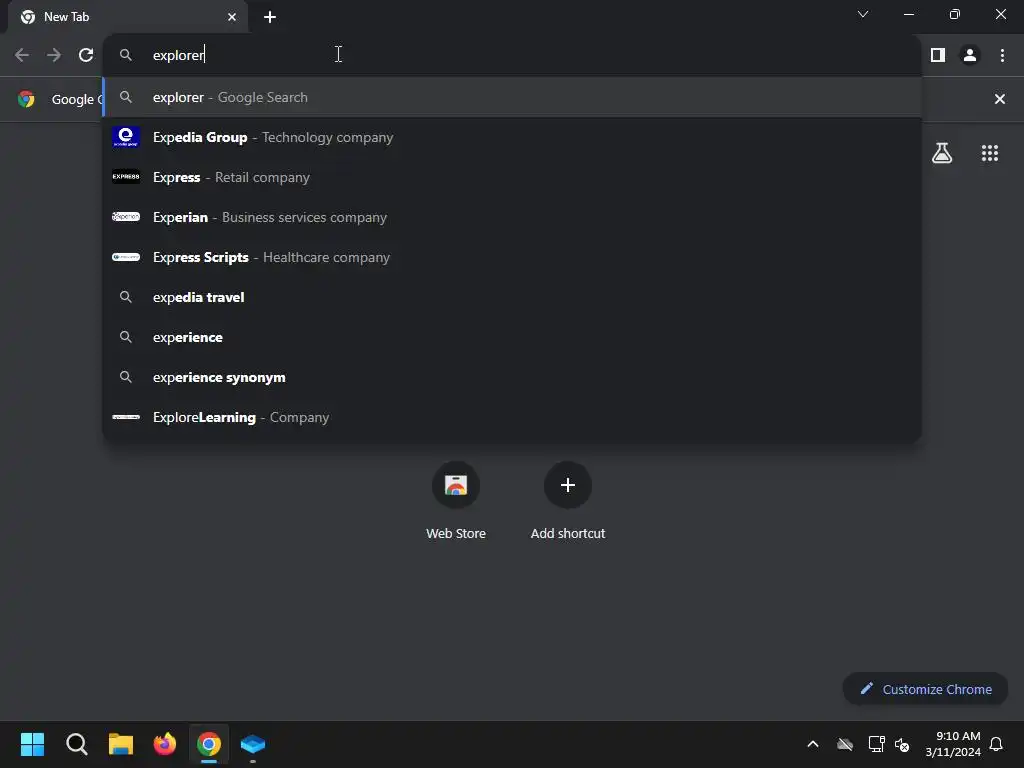Choose the Express retail company suggestion
This screenshot has height=768, width=1024.
coord(512,177)
